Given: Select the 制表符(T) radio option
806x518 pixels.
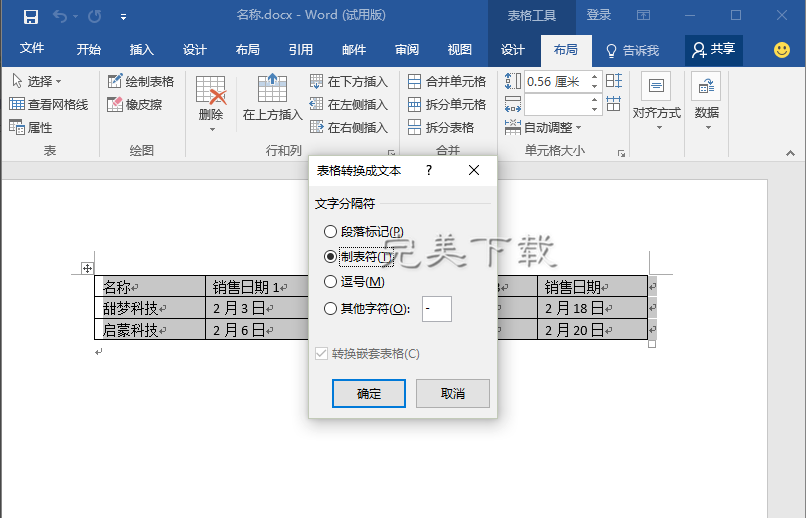Looking at the screenshot, I should tap(330, 256).
